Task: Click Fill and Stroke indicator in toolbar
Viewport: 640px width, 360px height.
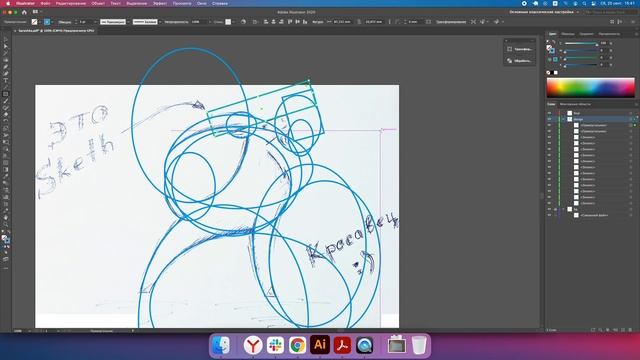Action: click(5, 239)
